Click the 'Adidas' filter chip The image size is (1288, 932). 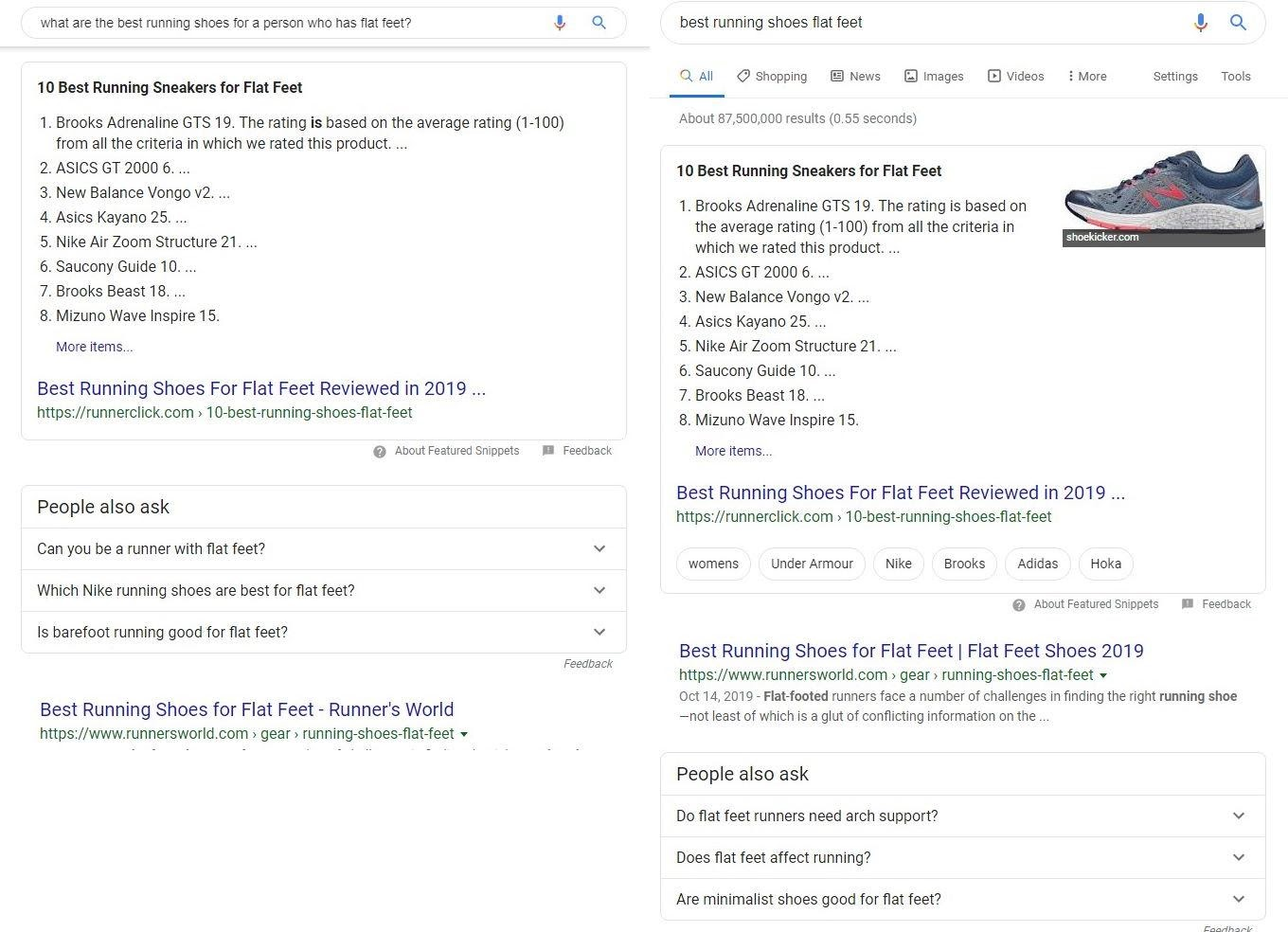pos(1038,564)
